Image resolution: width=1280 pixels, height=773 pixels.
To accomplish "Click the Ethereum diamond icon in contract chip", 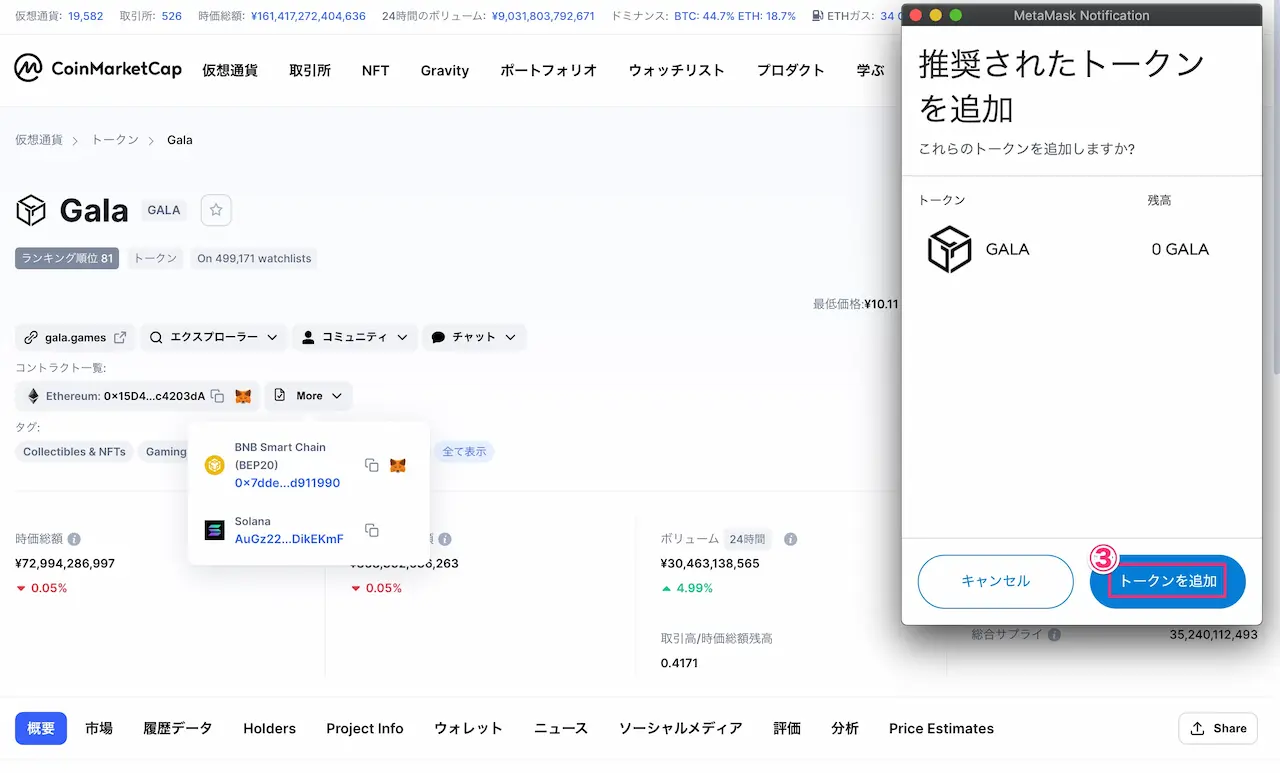I will coord(33,396).
